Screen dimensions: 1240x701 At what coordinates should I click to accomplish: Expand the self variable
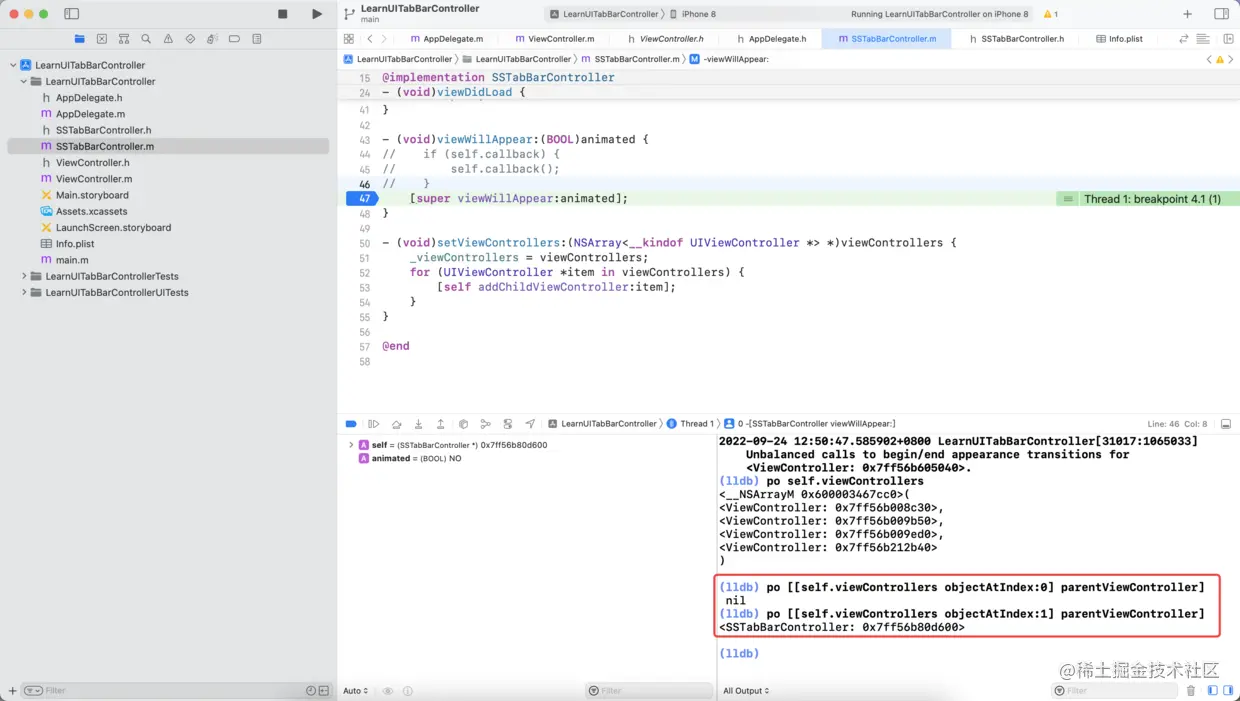pyautogui.click(x=351, y=445)
